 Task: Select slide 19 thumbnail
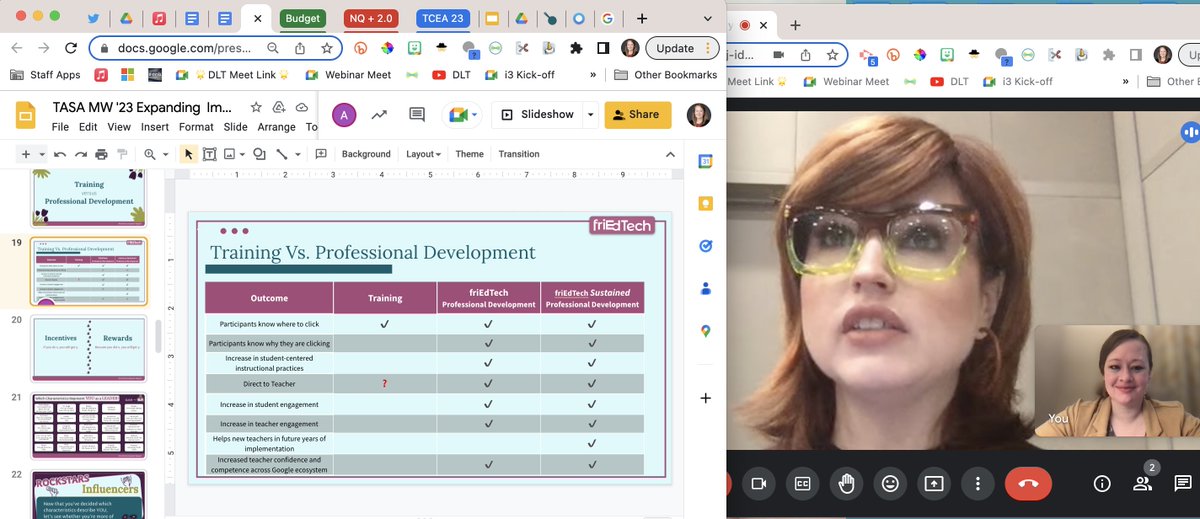(89, 270)
